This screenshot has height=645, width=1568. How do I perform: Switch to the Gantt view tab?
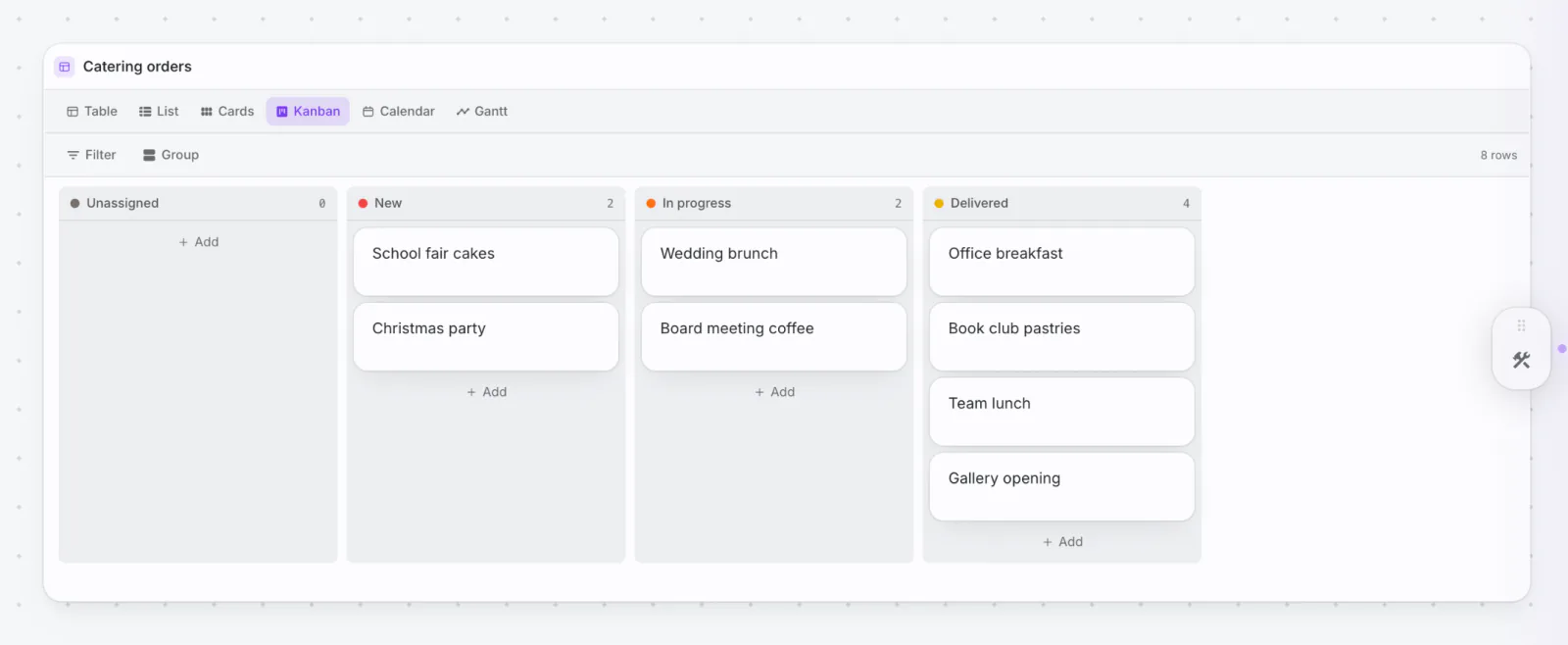pyautogui.click(x=482, y=112)
